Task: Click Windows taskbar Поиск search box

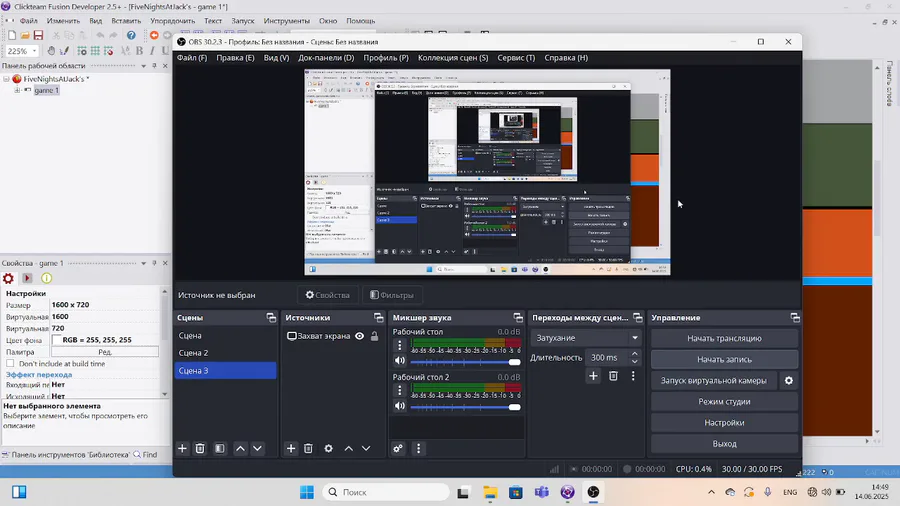Action: [x=387, y=492]
